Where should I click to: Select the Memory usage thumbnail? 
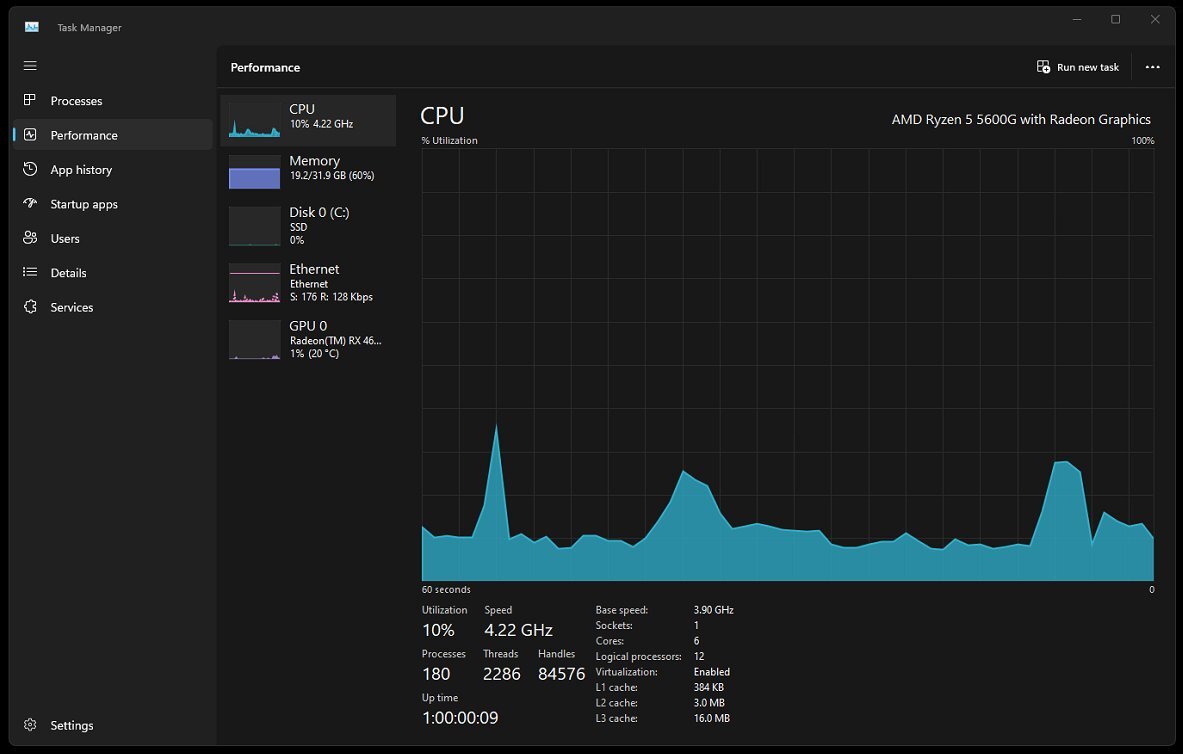click(254, 172)
